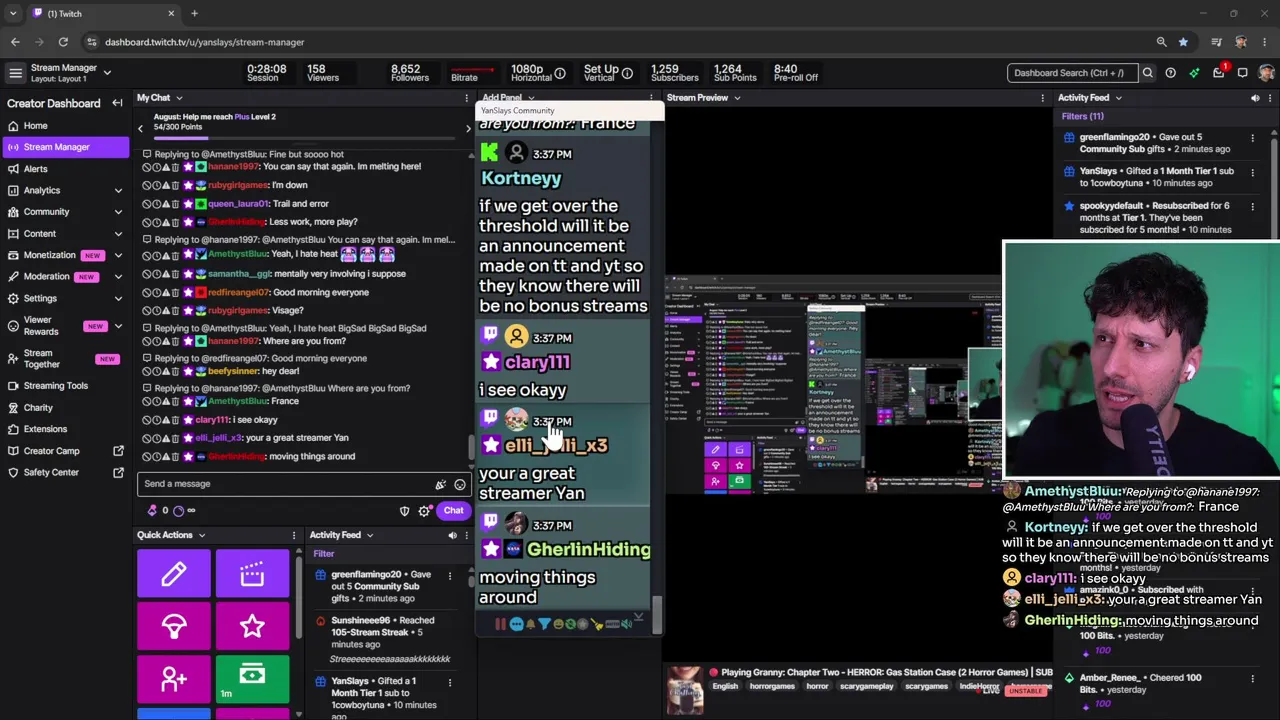Screen dimensions: 1280x720
Task: Toggle the filter icon in popout chat toolbar
Action: (x=543, y=624)
